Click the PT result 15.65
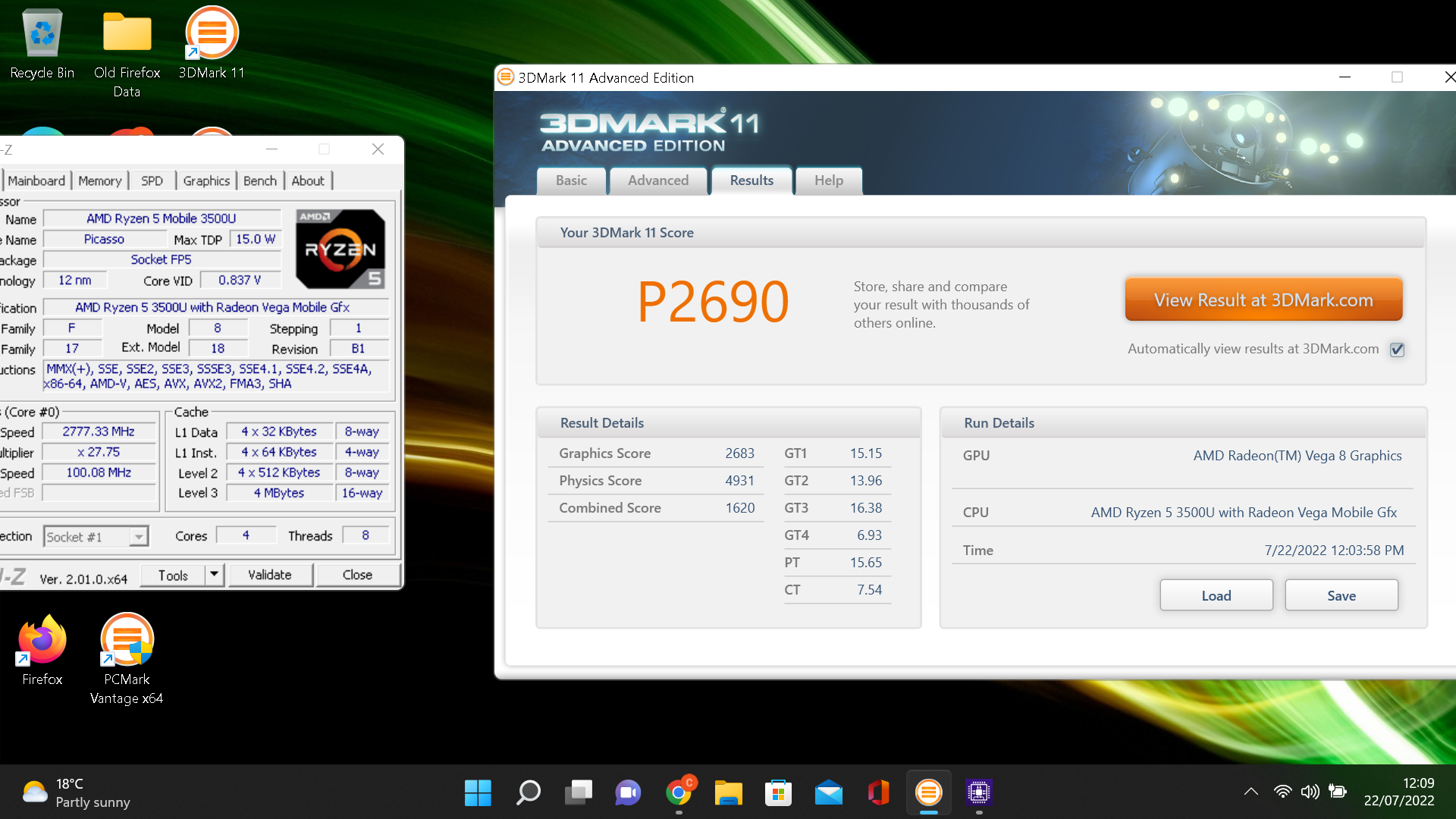 click(865, 563)
